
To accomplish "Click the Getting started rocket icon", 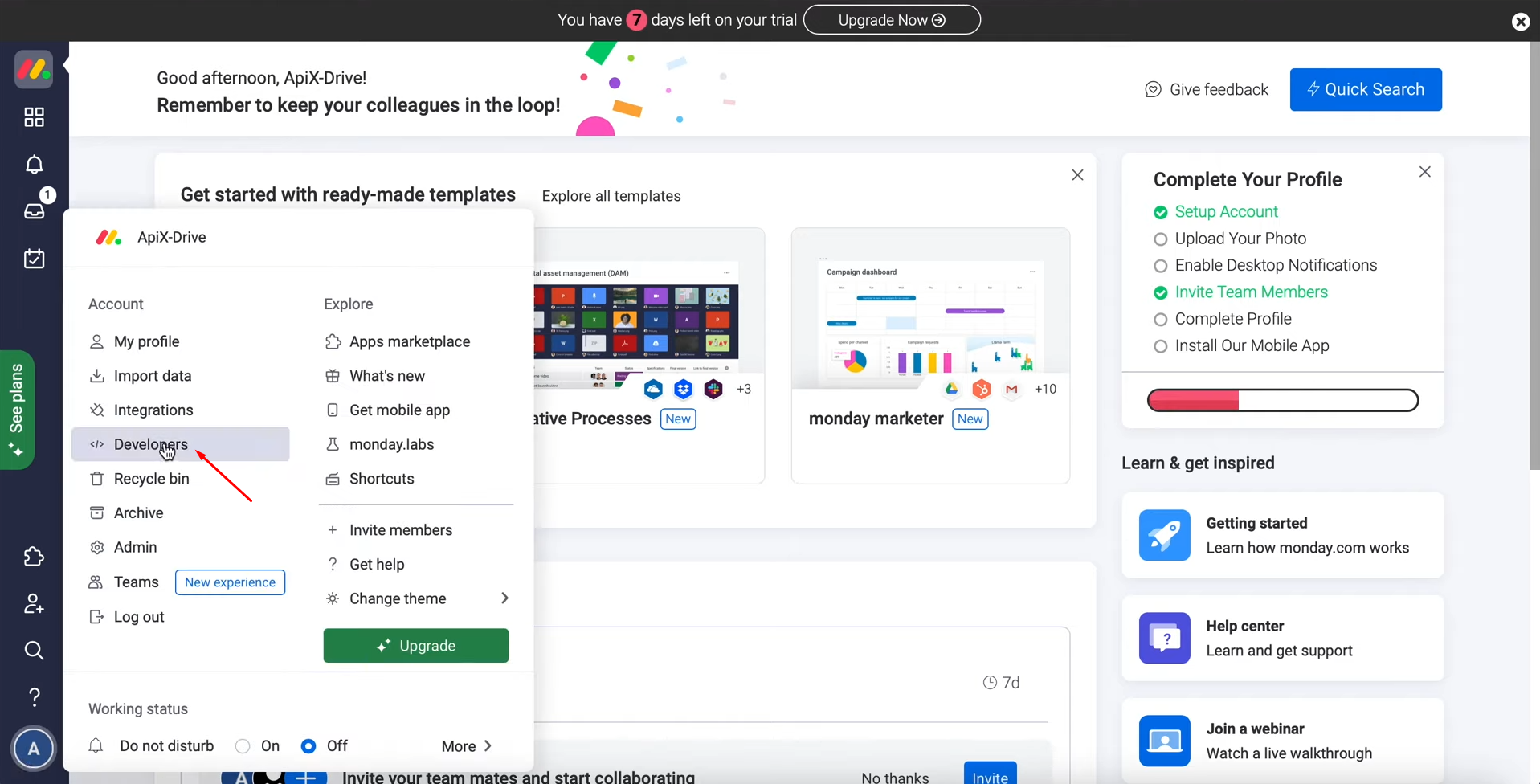I will click(x=1164, y=535).
